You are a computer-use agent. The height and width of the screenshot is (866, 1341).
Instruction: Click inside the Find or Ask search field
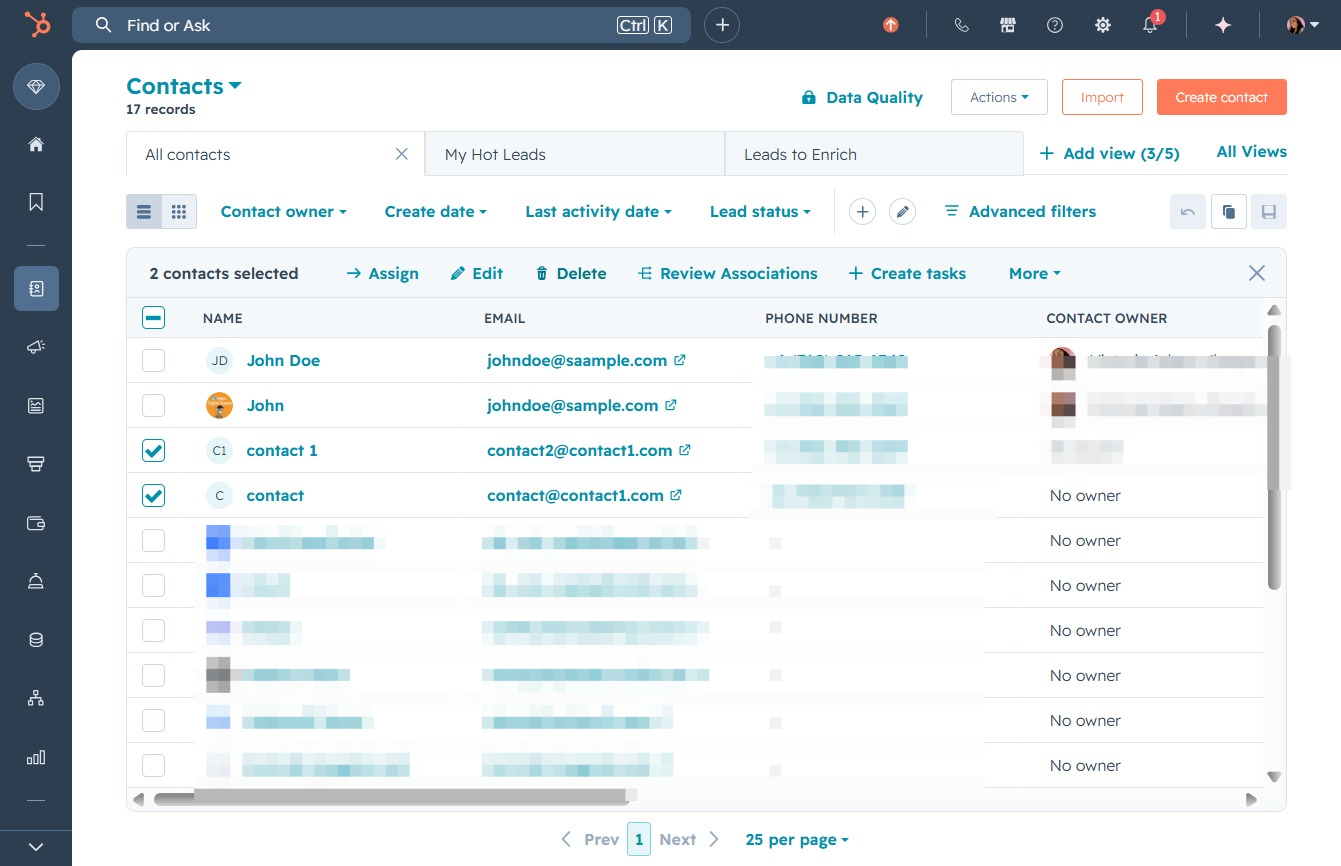click(x=381, y=25)
